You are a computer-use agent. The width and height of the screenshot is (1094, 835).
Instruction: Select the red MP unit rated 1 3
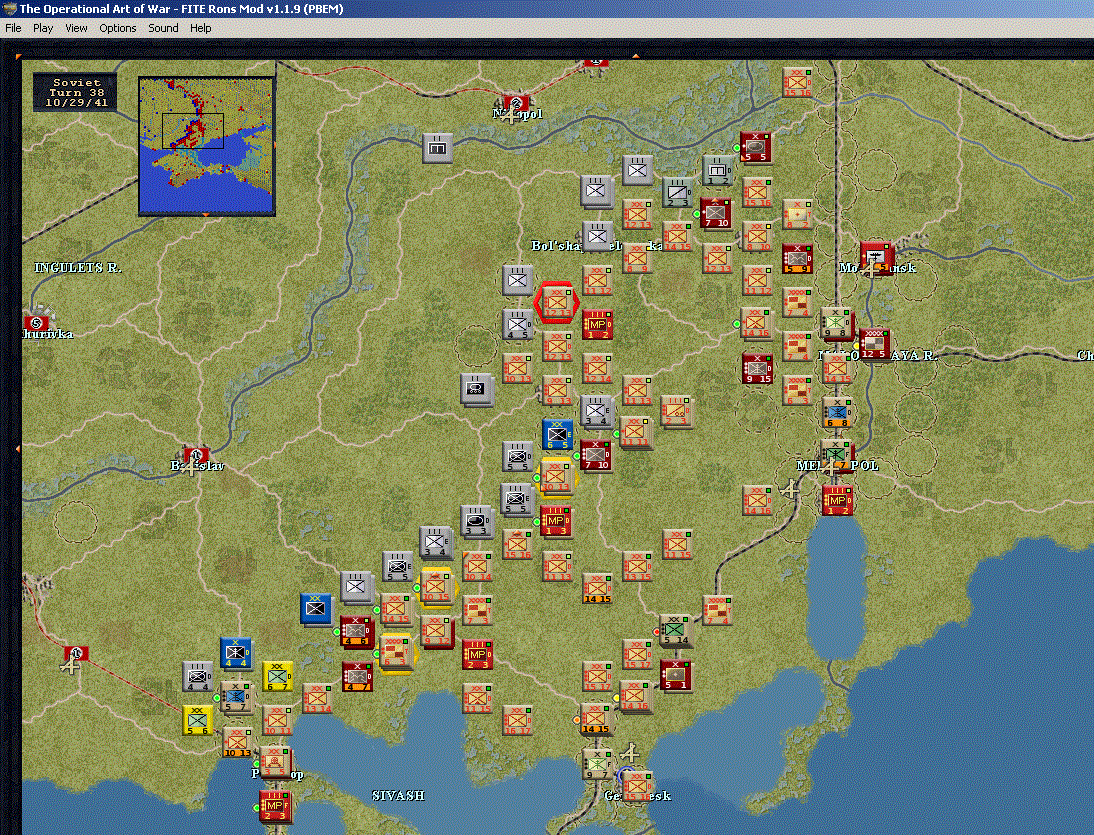tap(555, 521)
